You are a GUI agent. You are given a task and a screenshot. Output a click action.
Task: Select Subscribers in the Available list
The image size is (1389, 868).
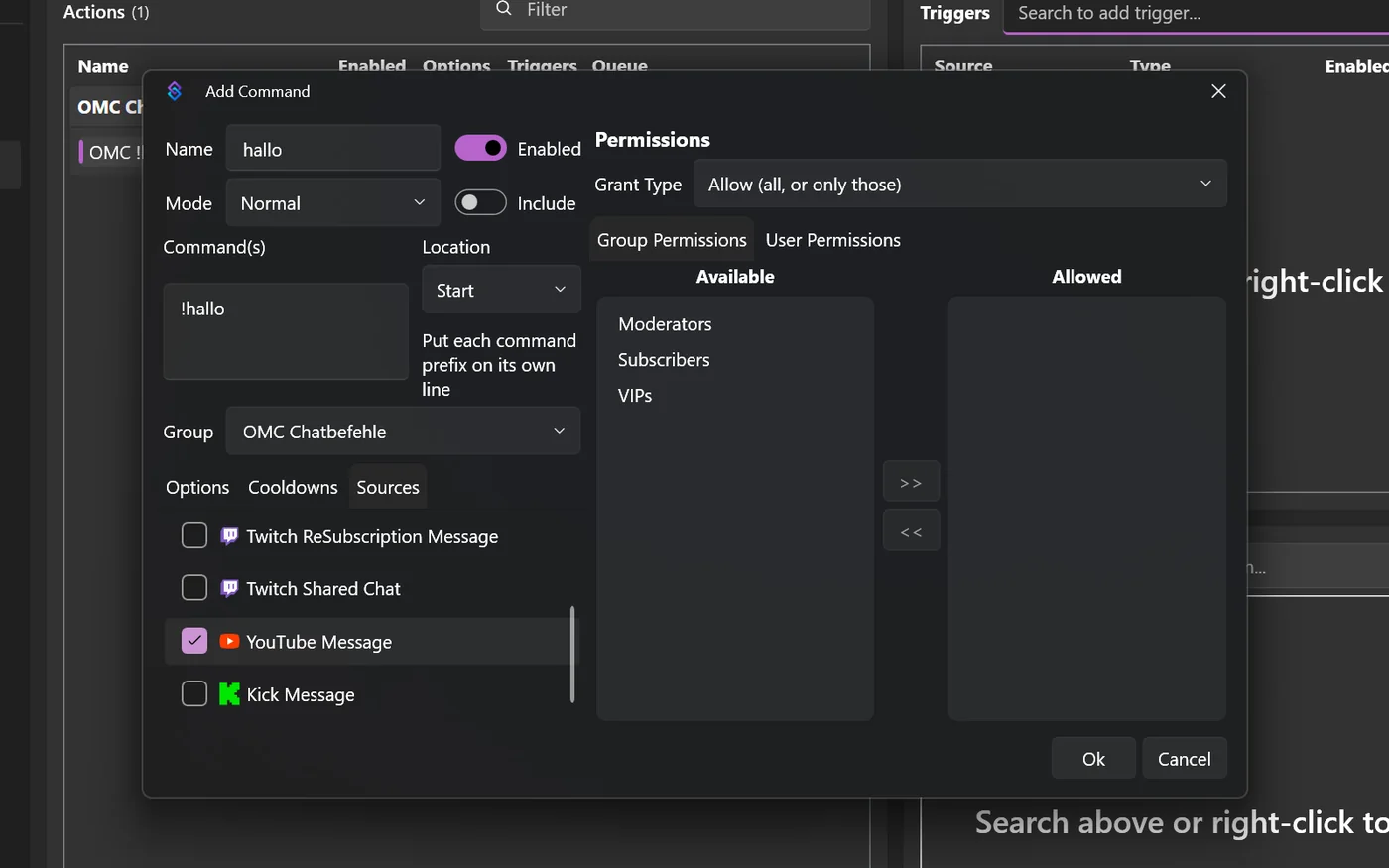(x=664, y=360)
